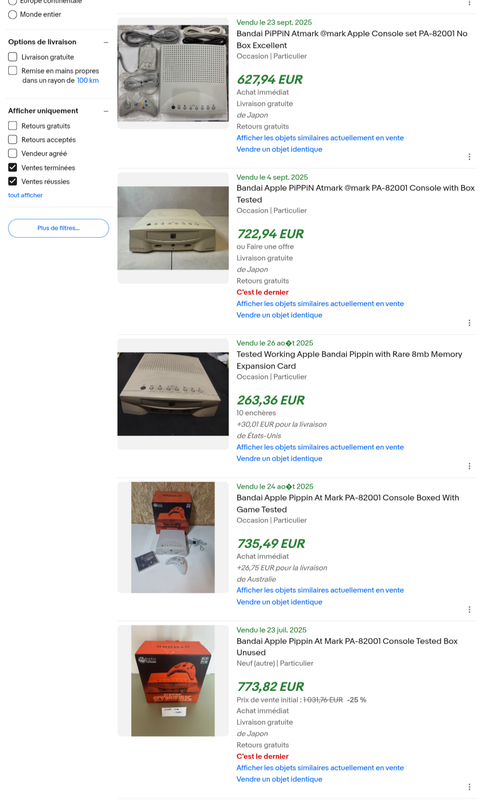This screenshot has height=800, width=485.
Task: Open three-dot menu for 773,82 EUR listing
Action: point(469,787)
